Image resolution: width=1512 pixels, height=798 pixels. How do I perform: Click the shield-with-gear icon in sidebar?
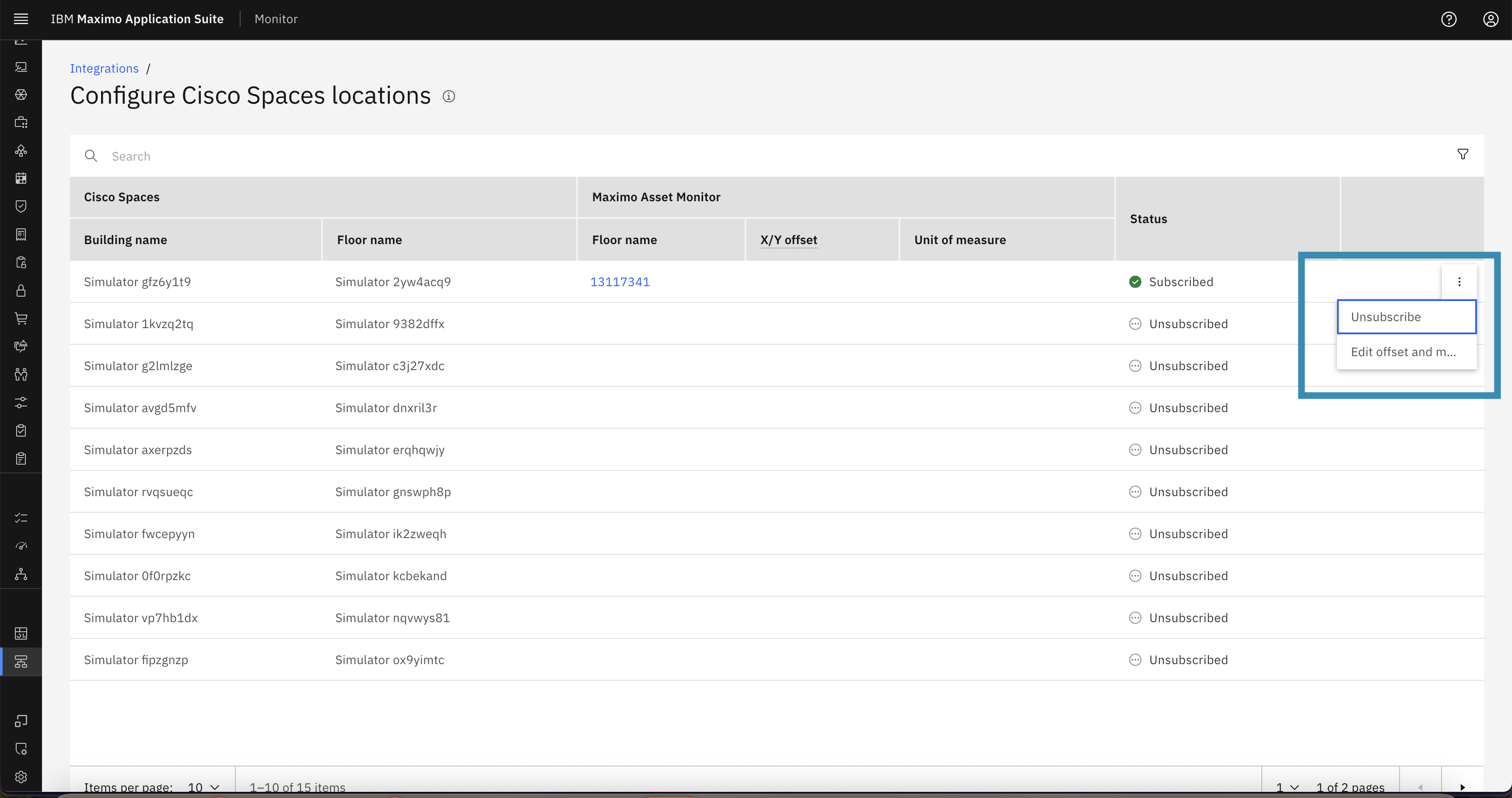[x=21, y=749]
